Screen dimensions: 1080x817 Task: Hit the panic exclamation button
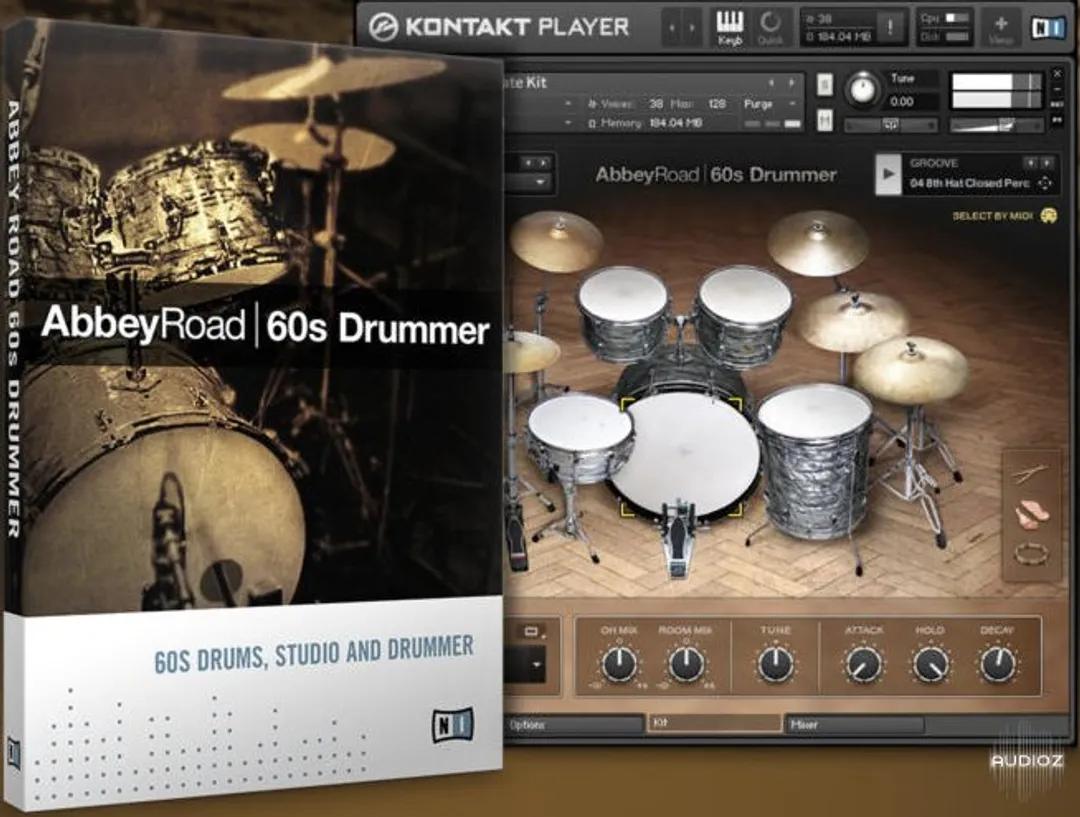pos(889,27)
